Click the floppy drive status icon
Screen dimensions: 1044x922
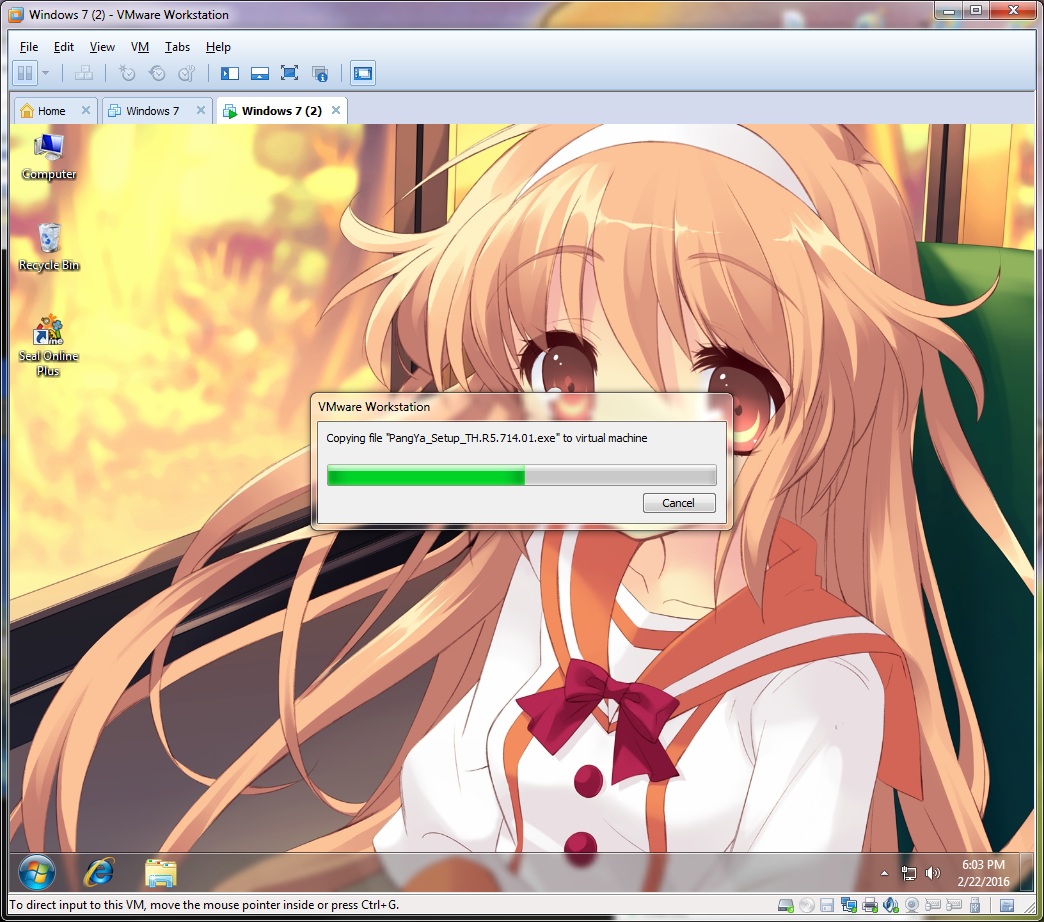click(827, 905)
